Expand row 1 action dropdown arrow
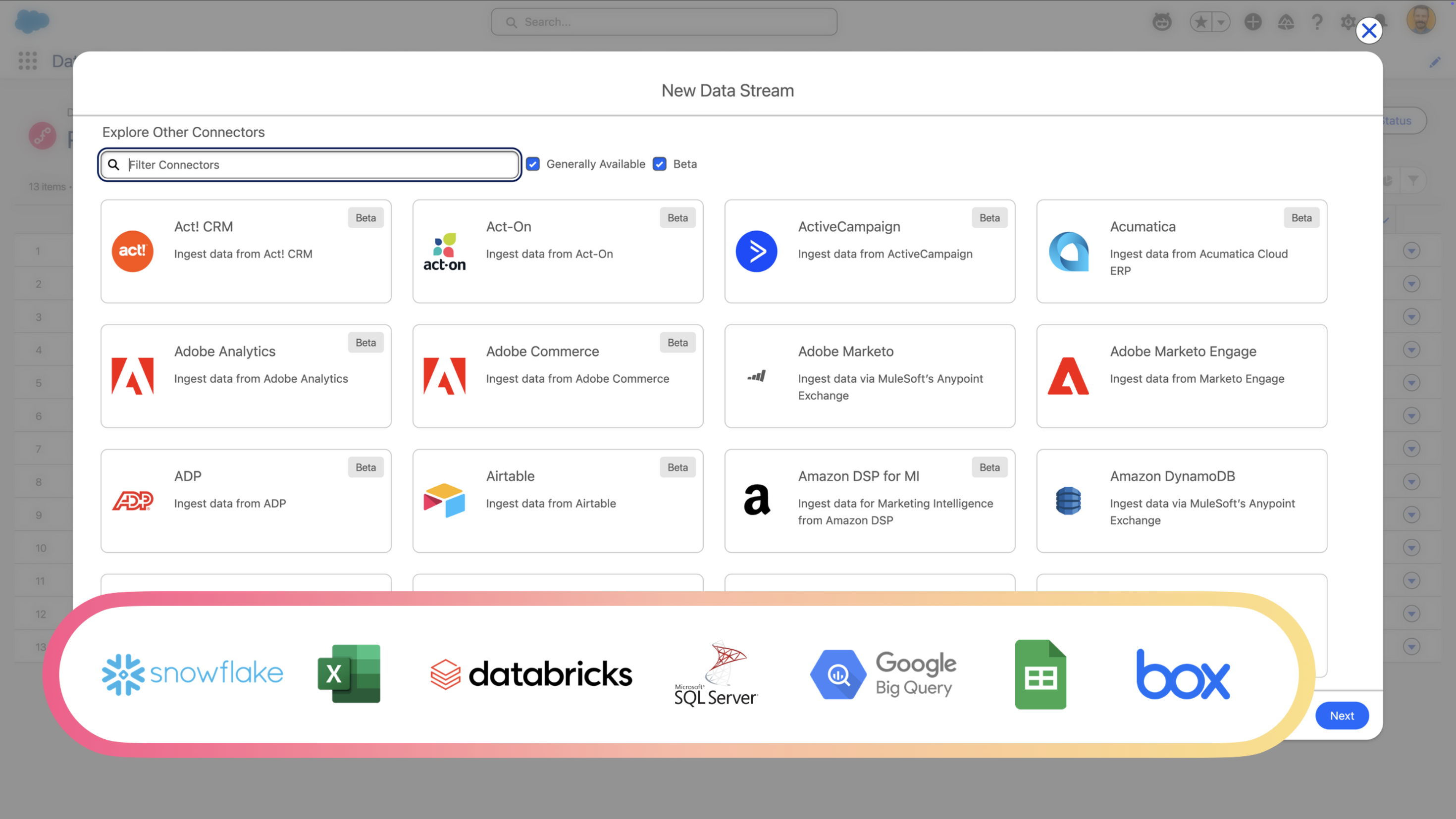This screenshot has height=819, width=1456. pos(1411,251)
